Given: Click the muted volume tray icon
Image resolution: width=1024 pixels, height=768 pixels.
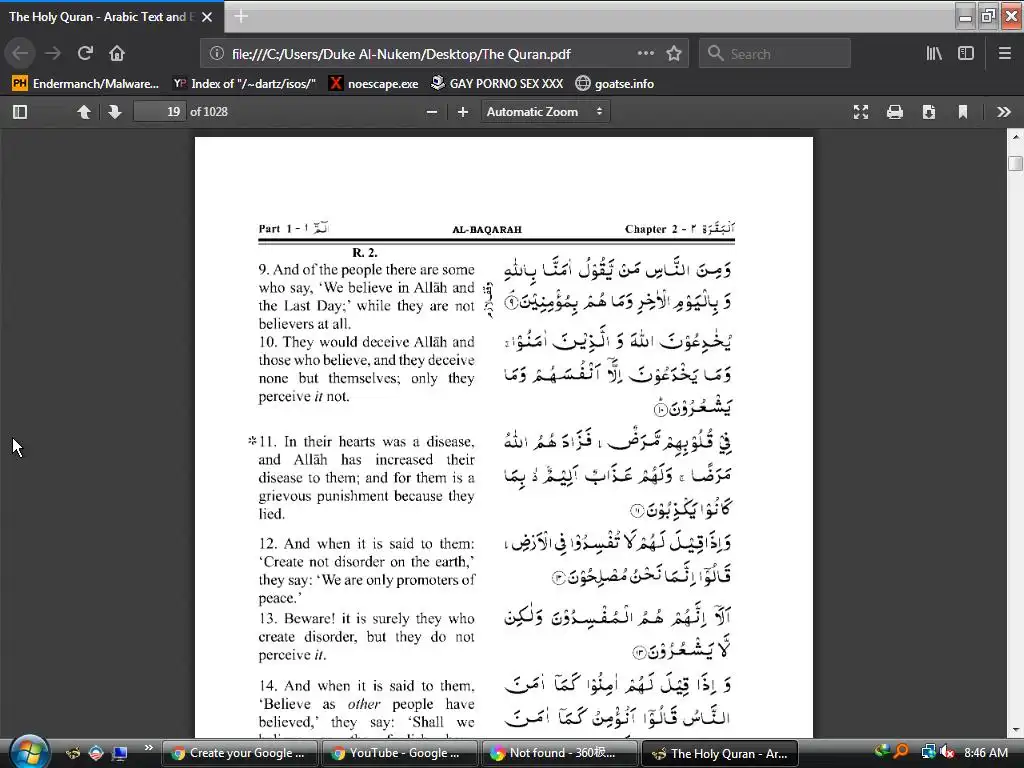Looking at the screenshot, I should coord(947,753).
